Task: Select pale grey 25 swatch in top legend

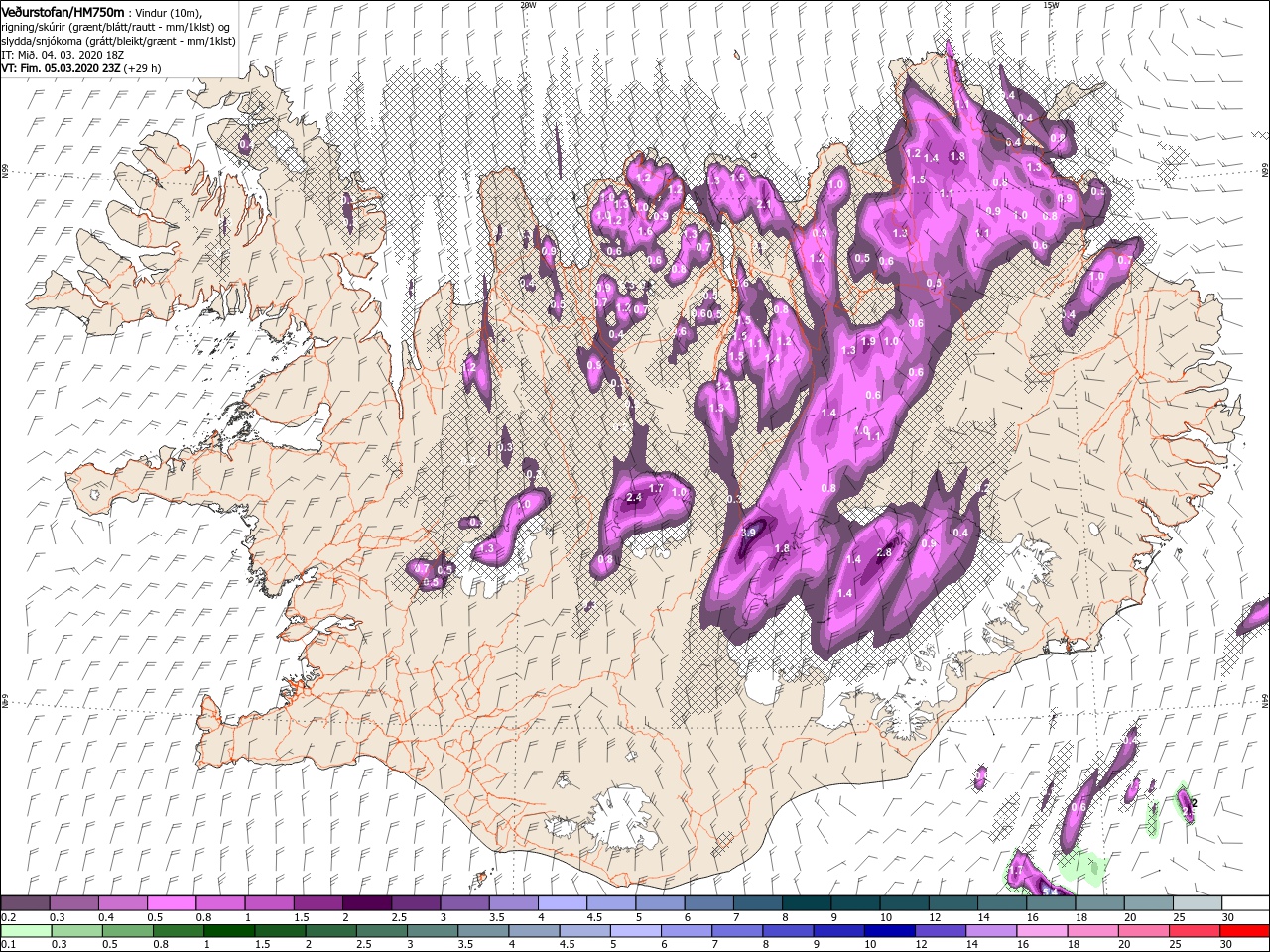Action: pyautogui.click(x=1197, y=903)
